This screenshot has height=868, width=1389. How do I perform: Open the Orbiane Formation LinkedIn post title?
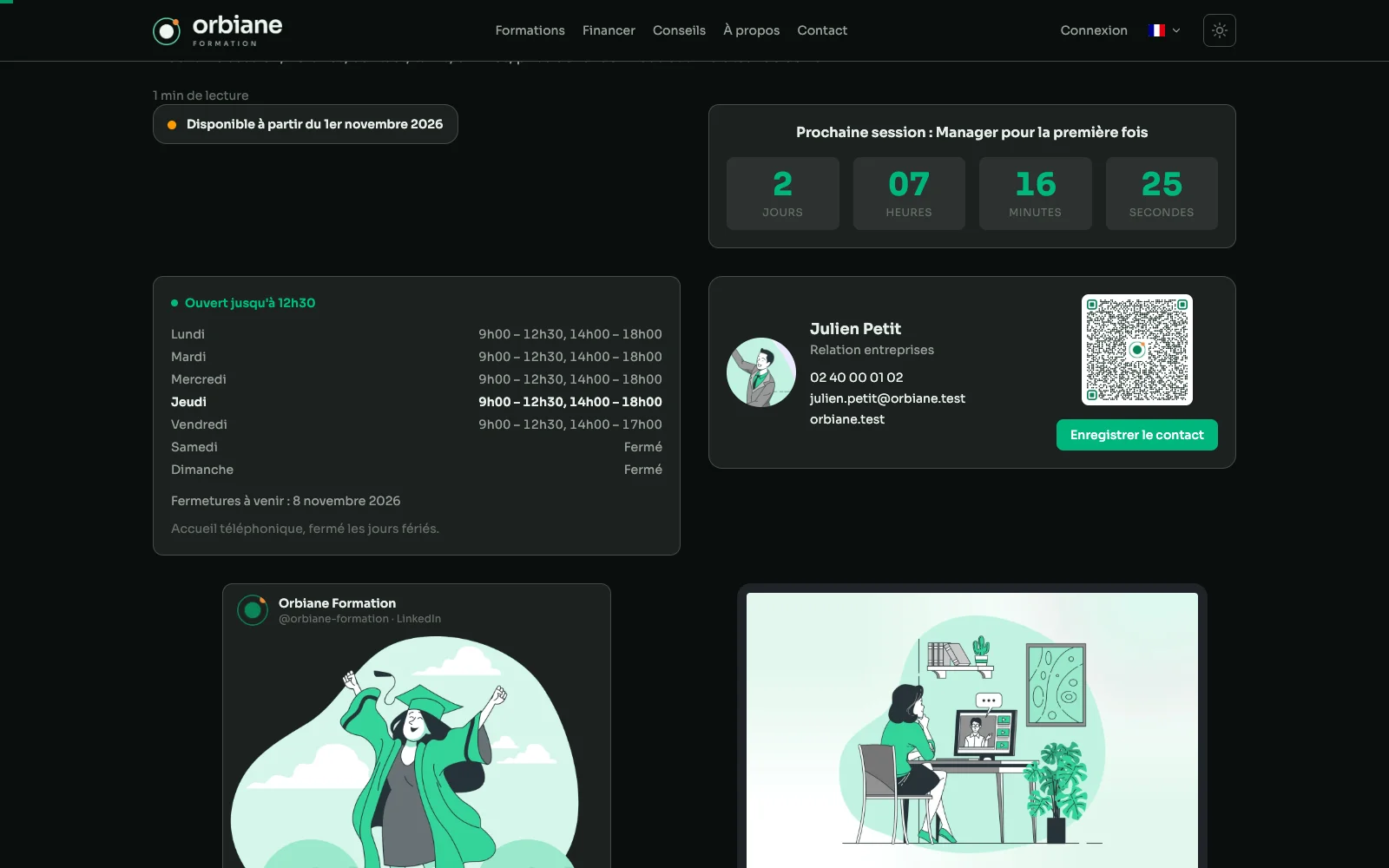coord(337,603)
